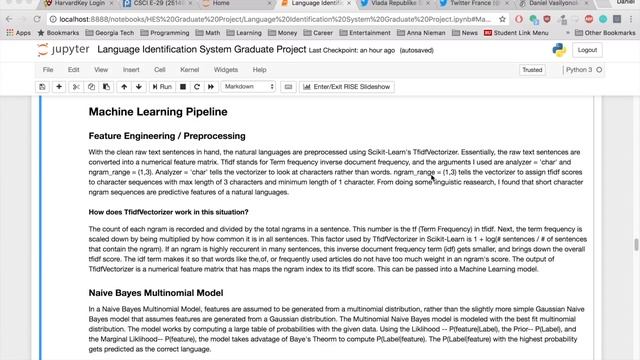
Task: Open Apps shortcut in bookmarks bar
Action: 19,33
